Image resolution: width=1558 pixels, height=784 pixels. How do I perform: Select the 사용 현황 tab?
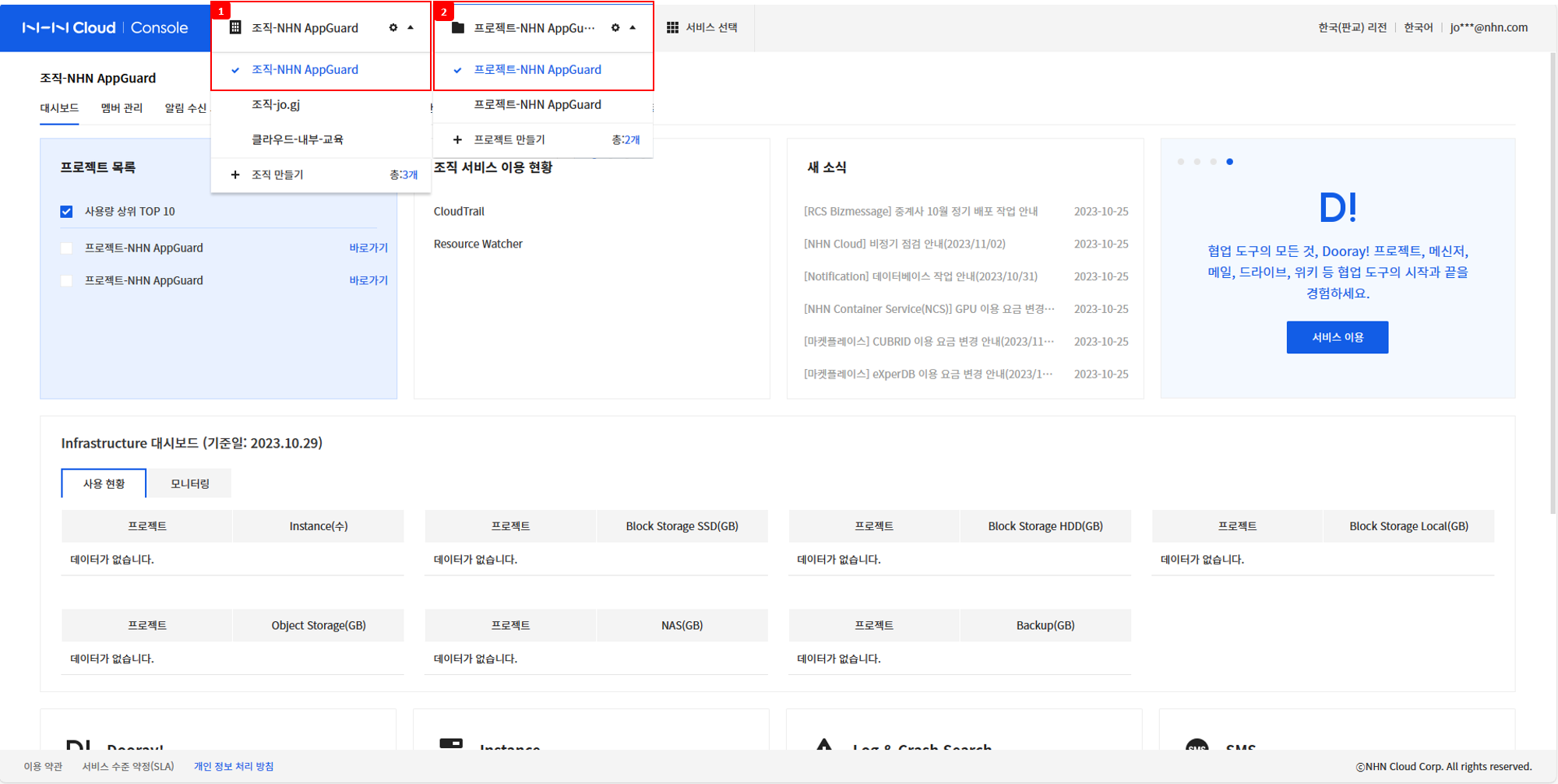point(104,483)
